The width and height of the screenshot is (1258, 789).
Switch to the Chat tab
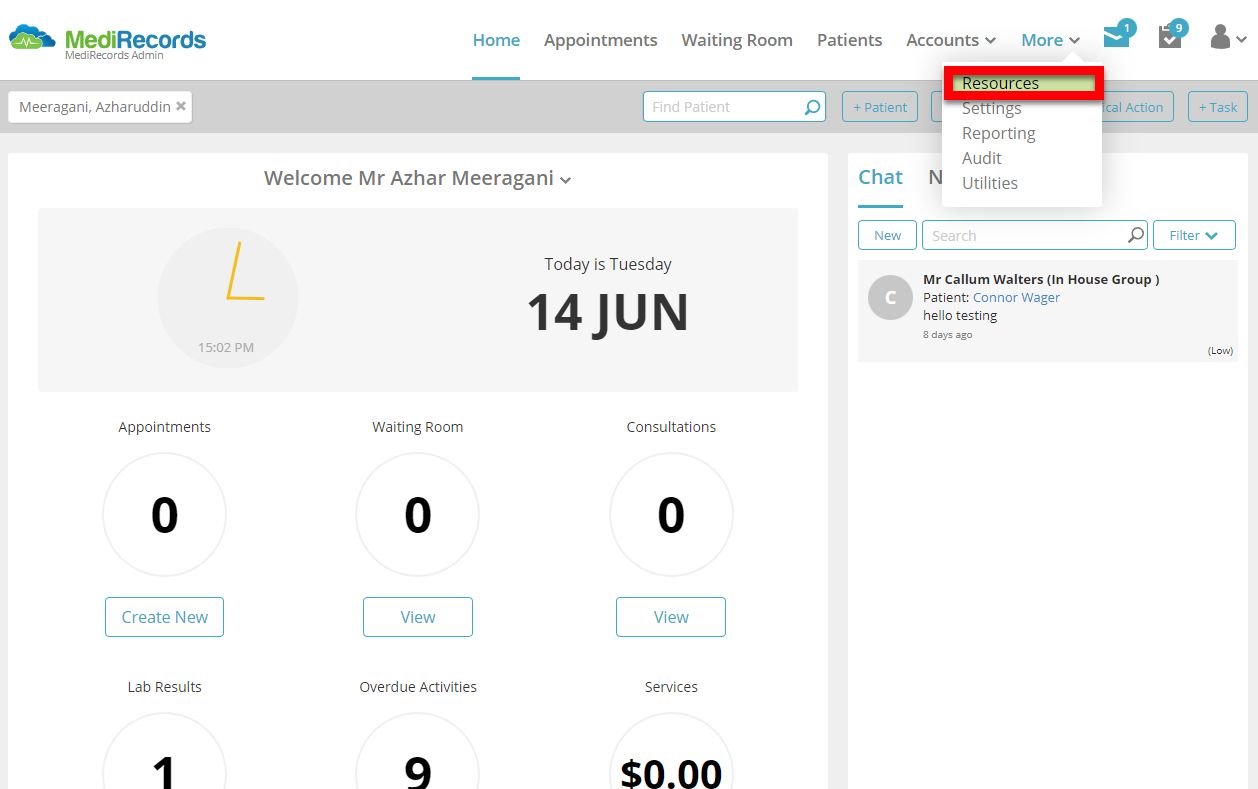pos(880,178)
